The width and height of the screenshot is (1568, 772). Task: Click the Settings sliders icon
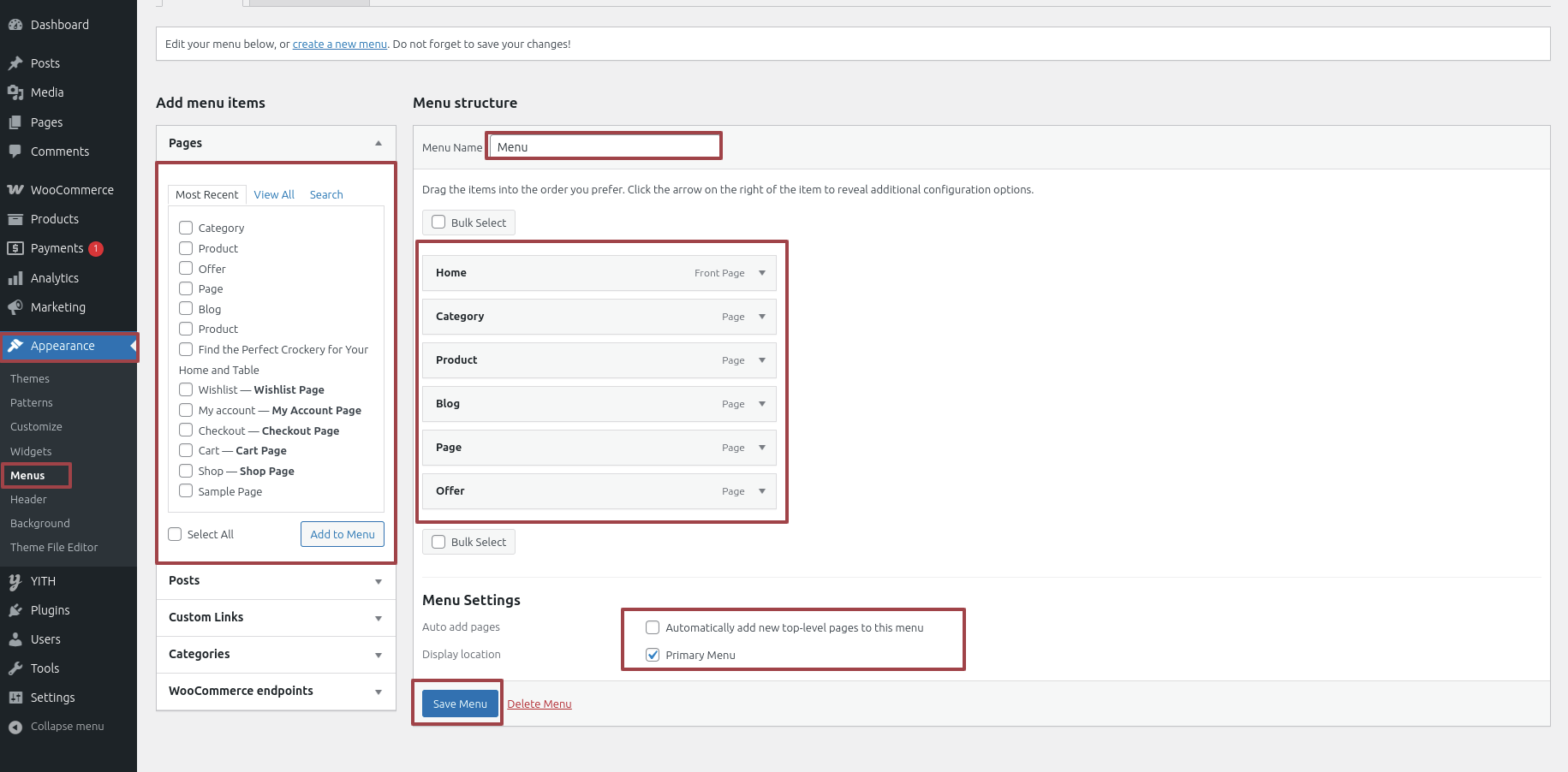click(15, 698)
